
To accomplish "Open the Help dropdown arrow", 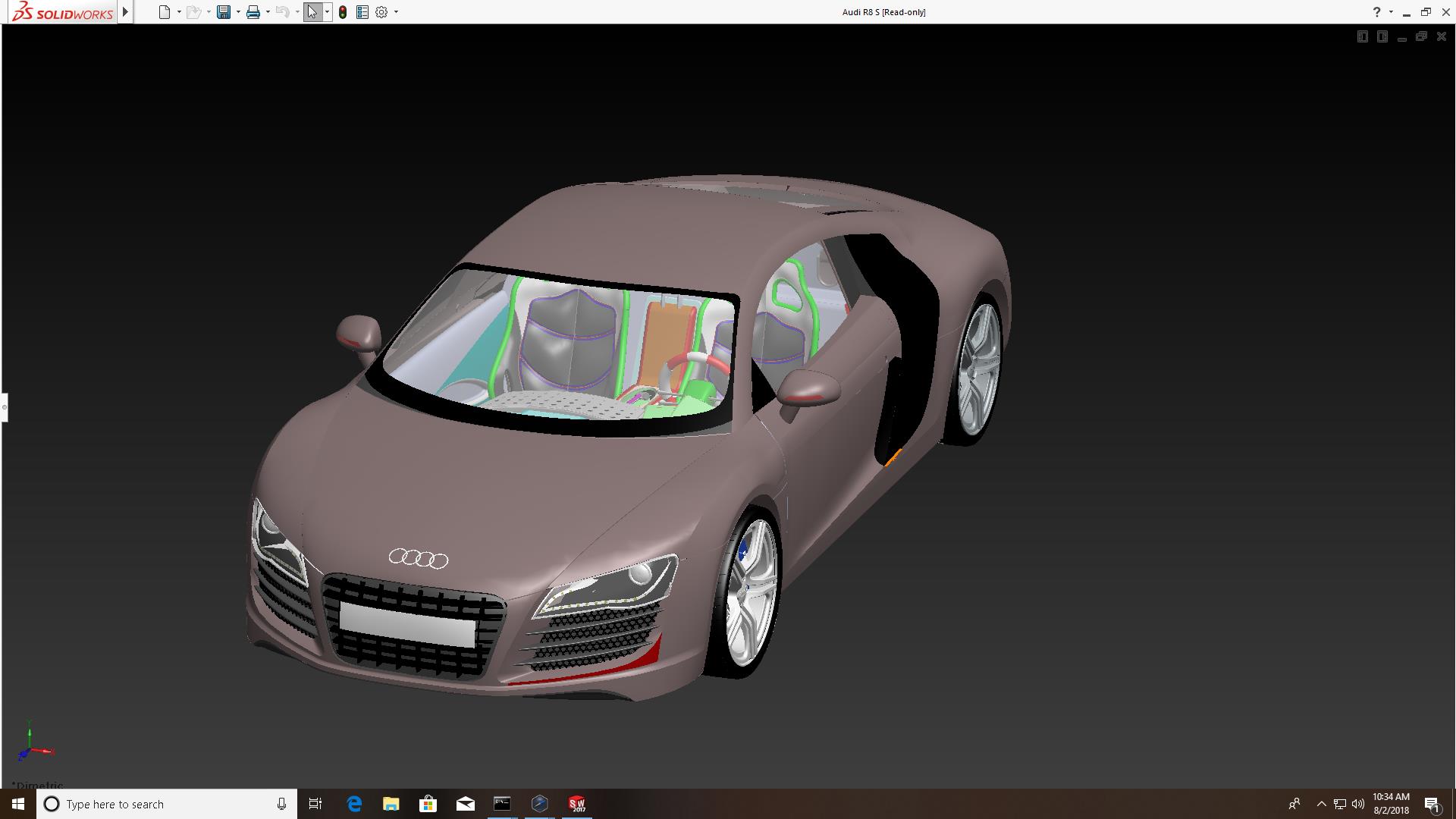I will [1391, 12].
